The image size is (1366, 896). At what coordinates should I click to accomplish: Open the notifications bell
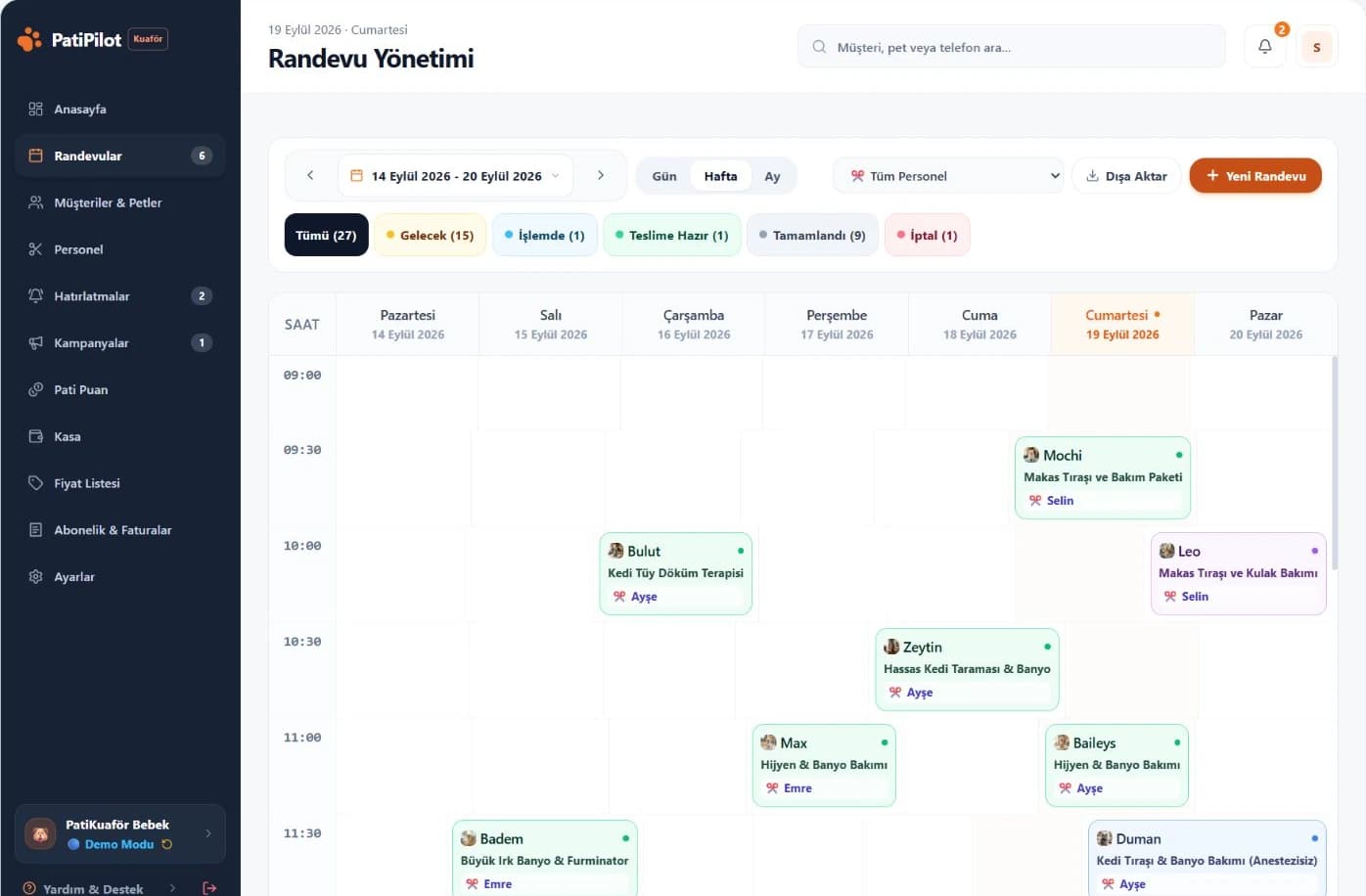pyautogui.click(x=1264, y=46)
